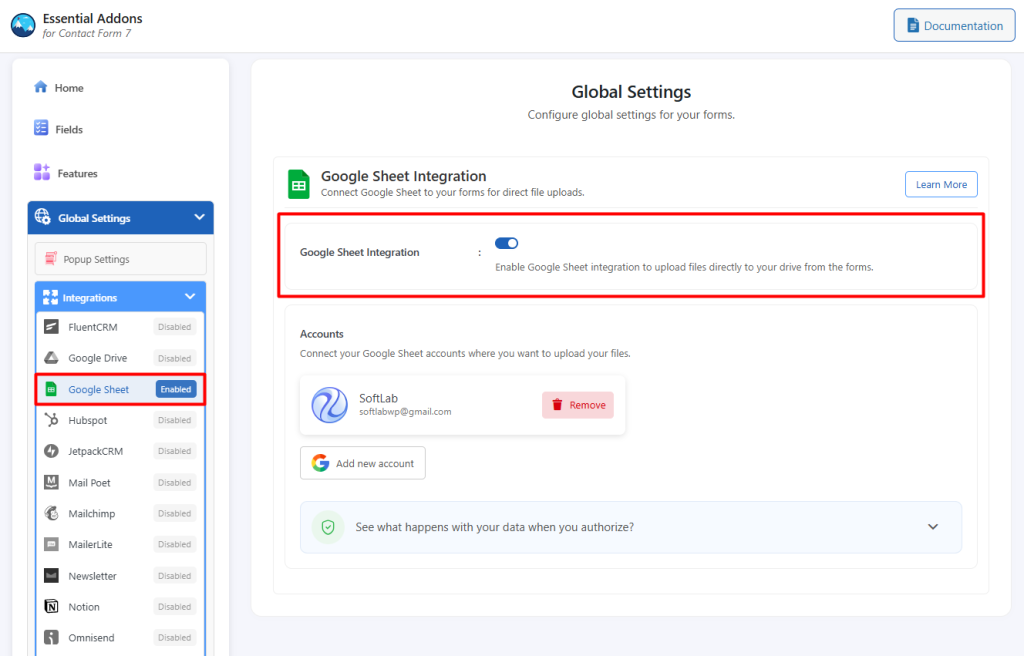The height and width of the screenshot is (656, 1024).
Task: Click the trash icon in Remove button
Action: [x=557, y=404]
